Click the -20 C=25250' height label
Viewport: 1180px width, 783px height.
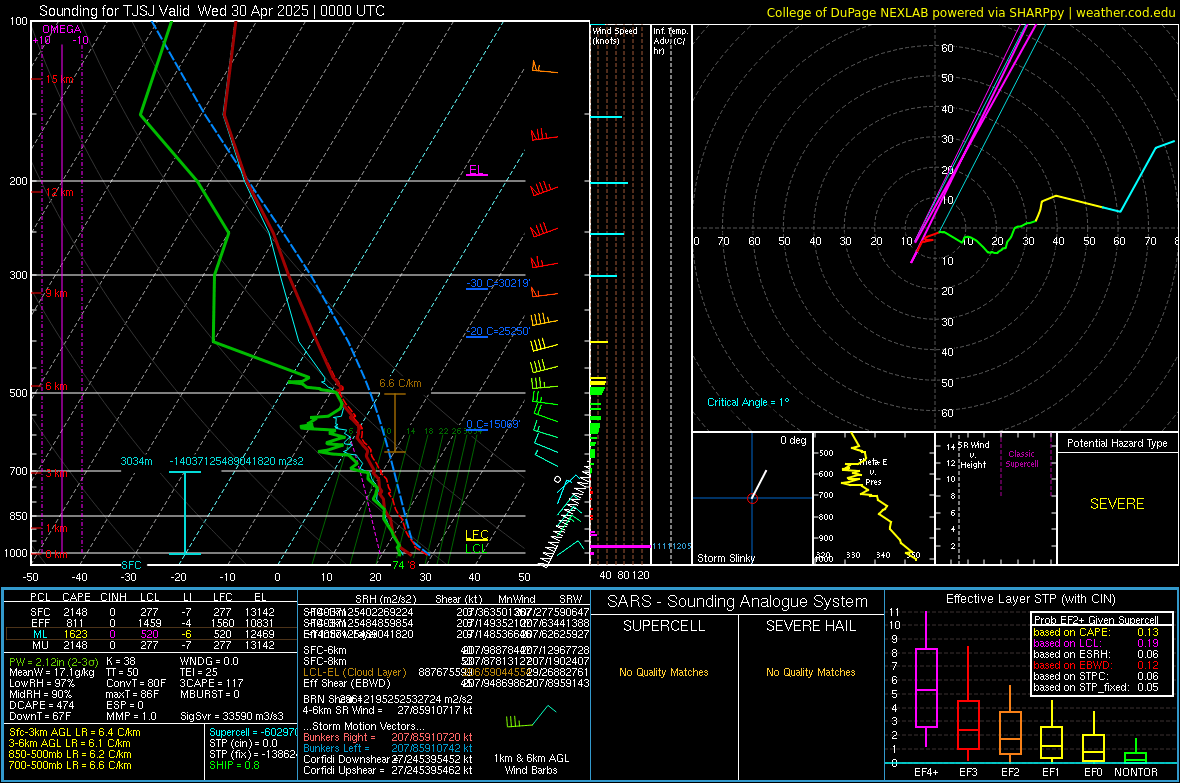click(498, 331)
